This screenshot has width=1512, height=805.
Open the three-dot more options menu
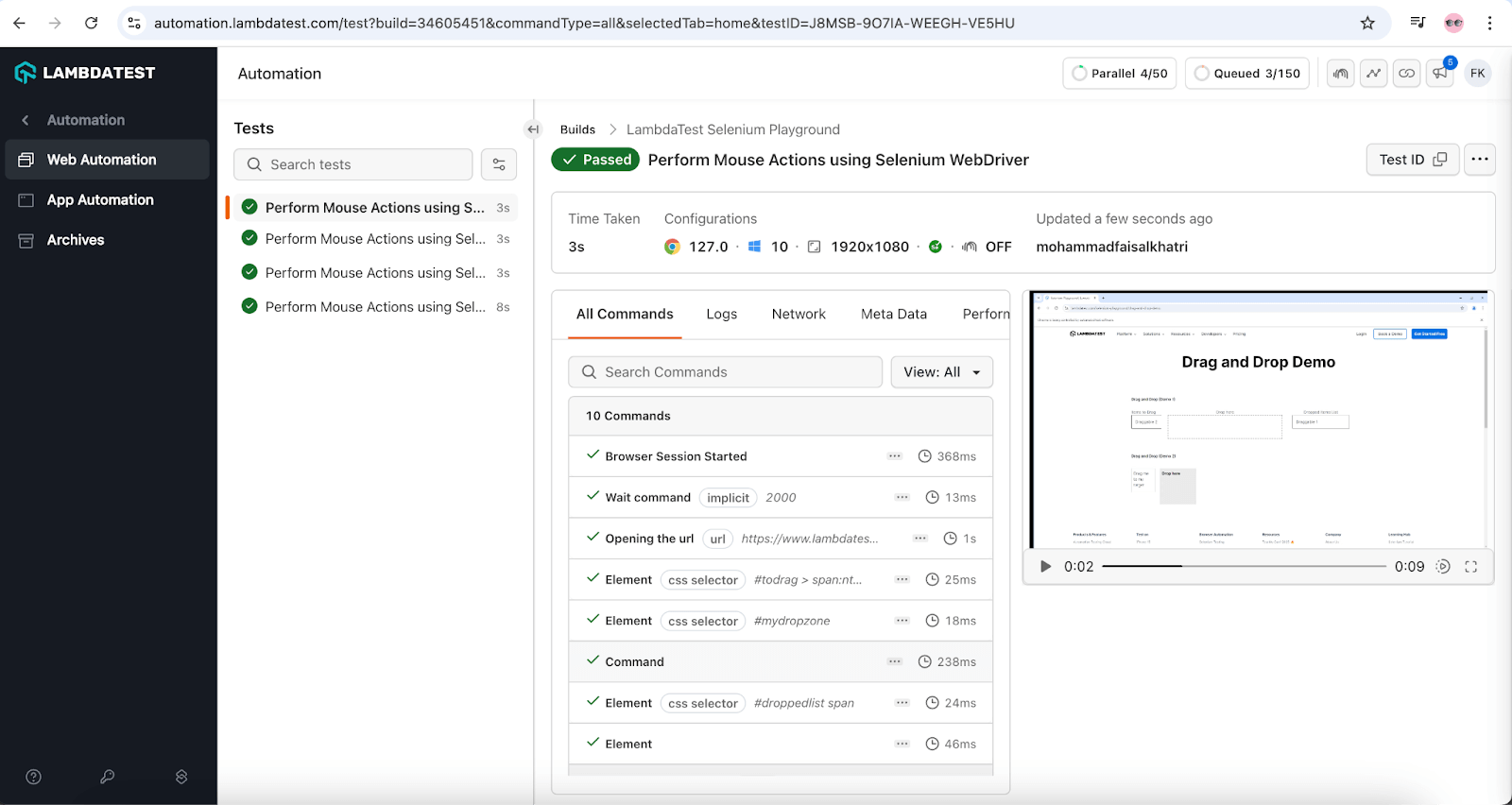pos(1480,160)
